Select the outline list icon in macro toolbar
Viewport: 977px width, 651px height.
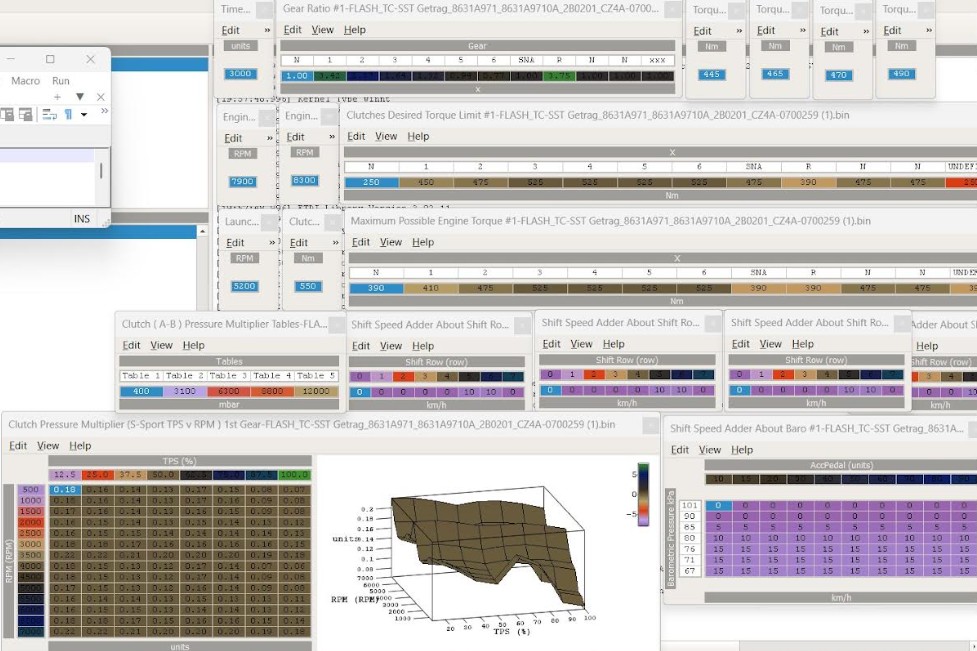[x=48, y=113]
